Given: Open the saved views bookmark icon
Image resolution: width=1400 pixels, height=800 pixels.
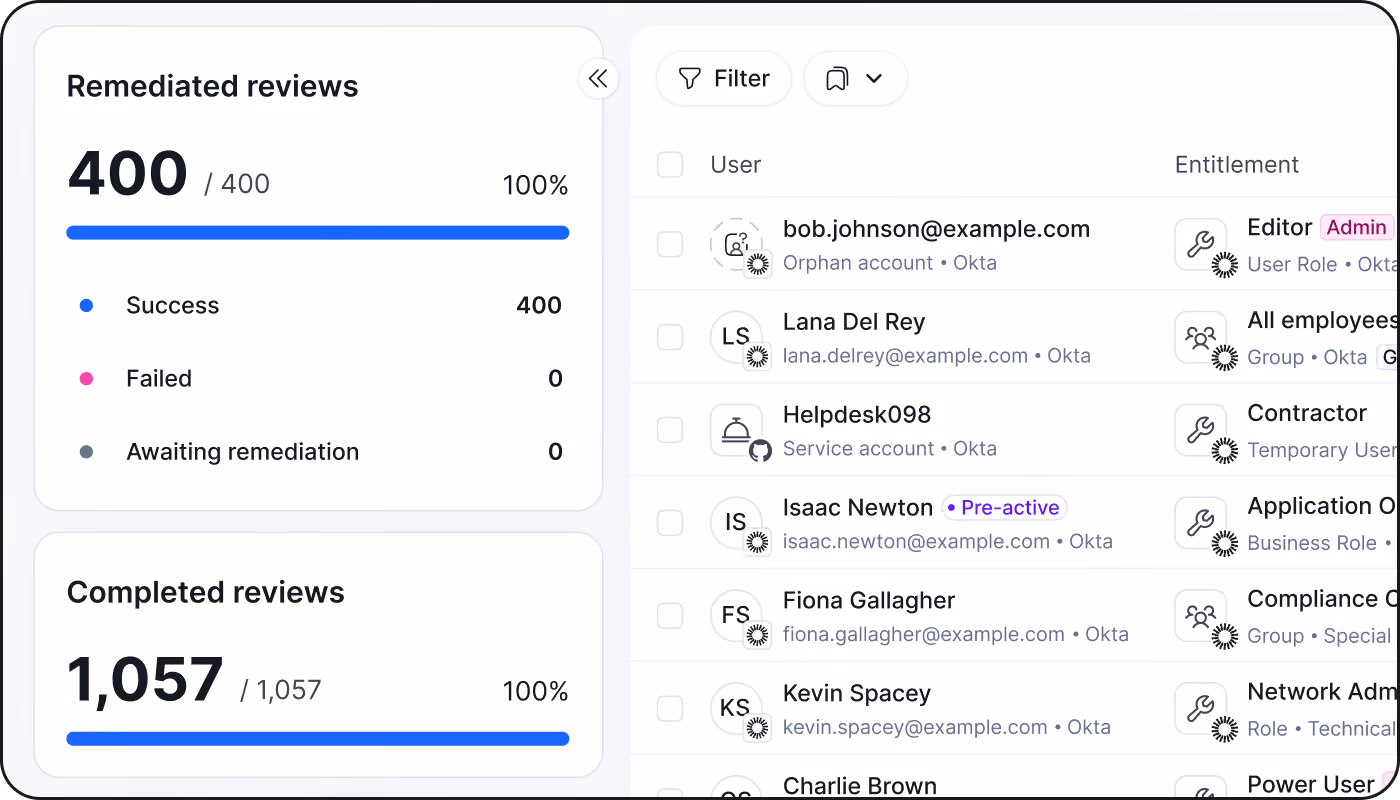Looking at the screenshot, I should [837, 79].
